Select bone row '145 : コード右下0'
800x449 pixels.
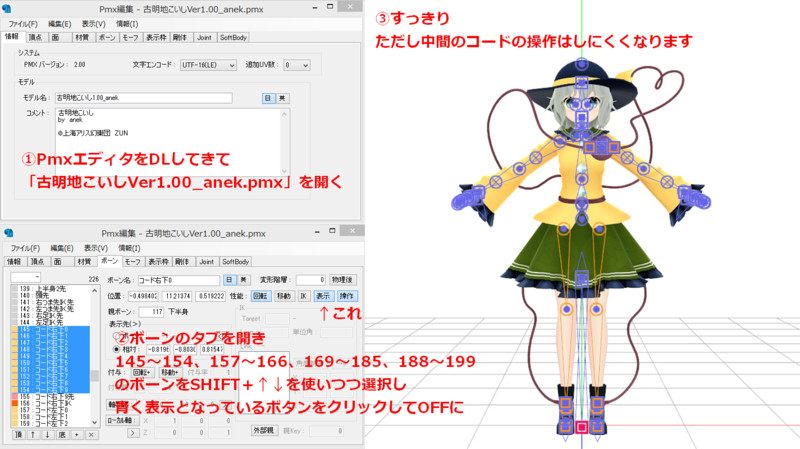(50, 329)
